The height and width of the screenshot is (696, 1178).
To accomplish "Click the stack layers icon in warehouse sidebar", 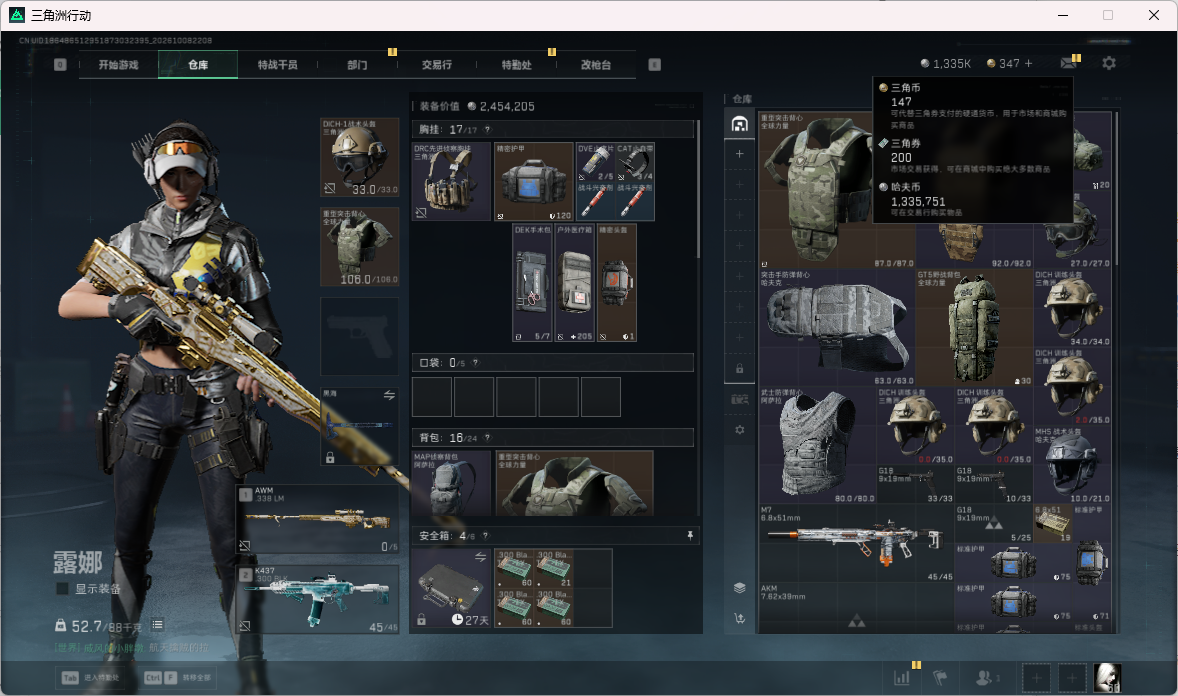I will (739, 588).
